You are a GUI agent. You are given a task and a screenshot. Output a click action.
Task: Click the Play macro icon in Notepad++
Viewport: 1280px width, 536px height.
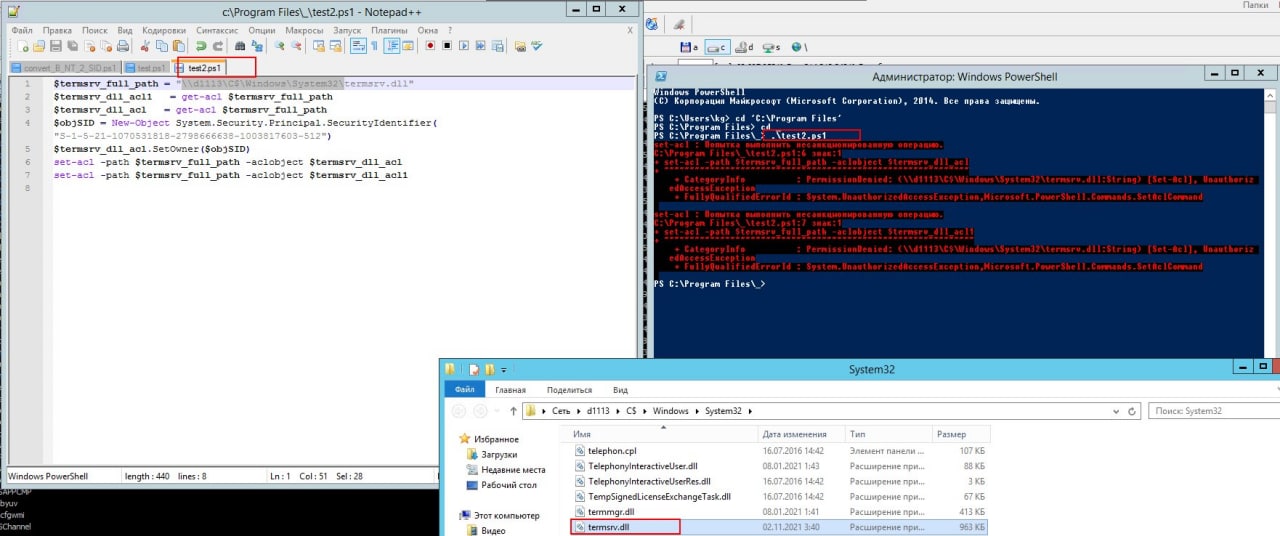click(464, 46)
